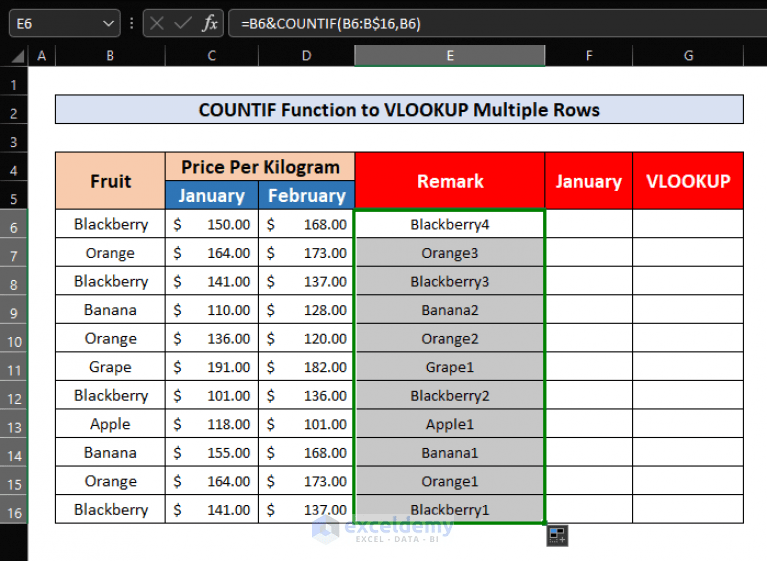Viewport: 767px width, 561px height.
Task: Select the cell containing 'Banana1'
Action: pos(450,452)
